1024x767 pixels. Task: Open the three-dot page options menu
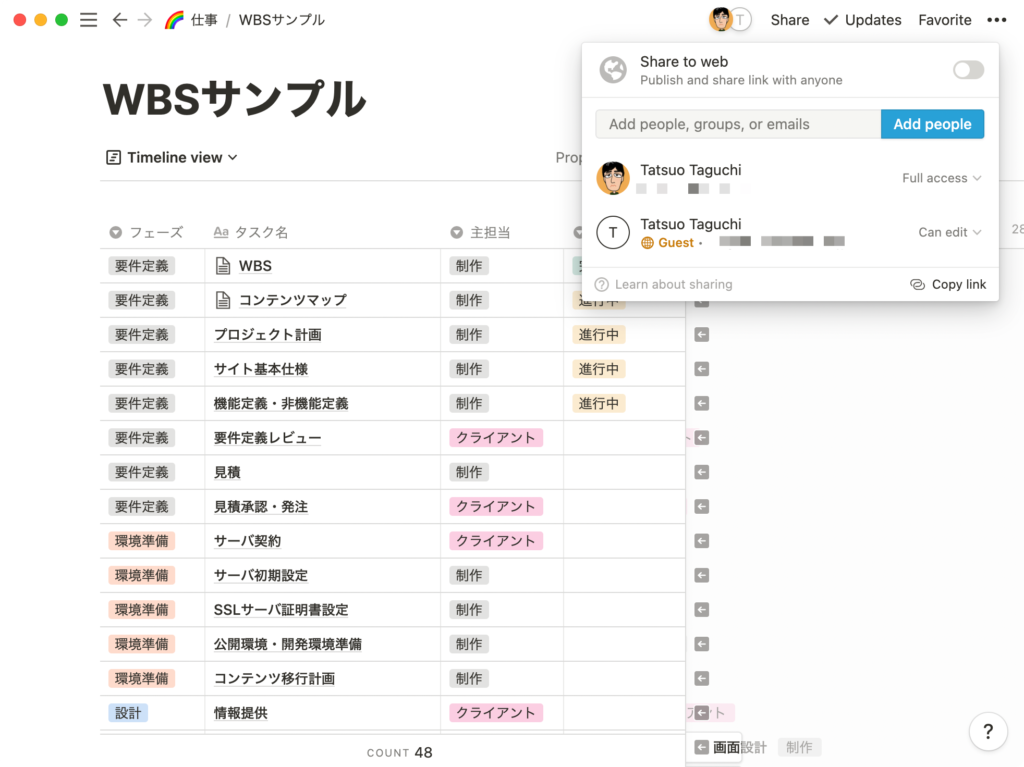point(996,20)
